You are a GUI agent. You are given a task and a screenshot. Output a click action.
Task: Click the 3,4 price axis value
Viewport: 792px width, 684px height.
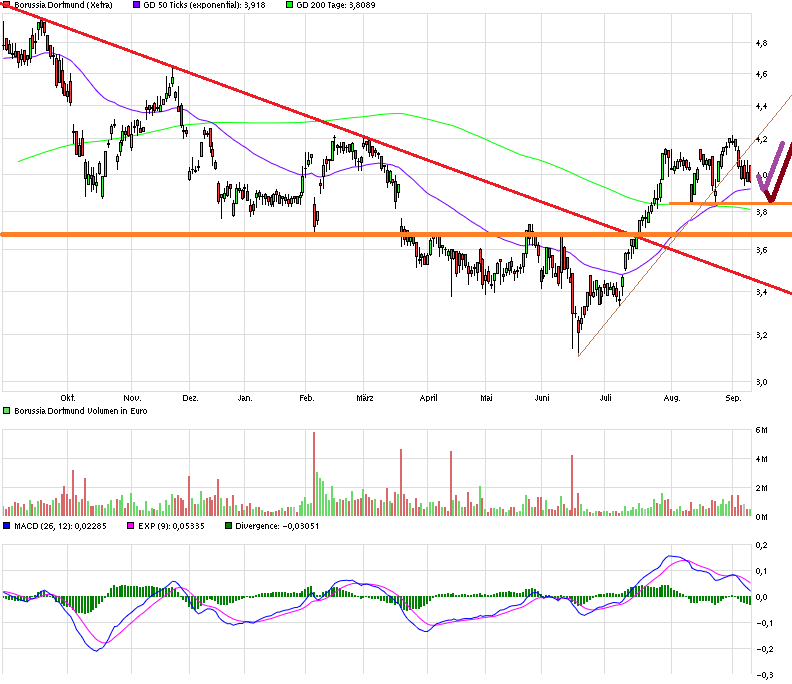pyautogui.click(x=761, y=292)
